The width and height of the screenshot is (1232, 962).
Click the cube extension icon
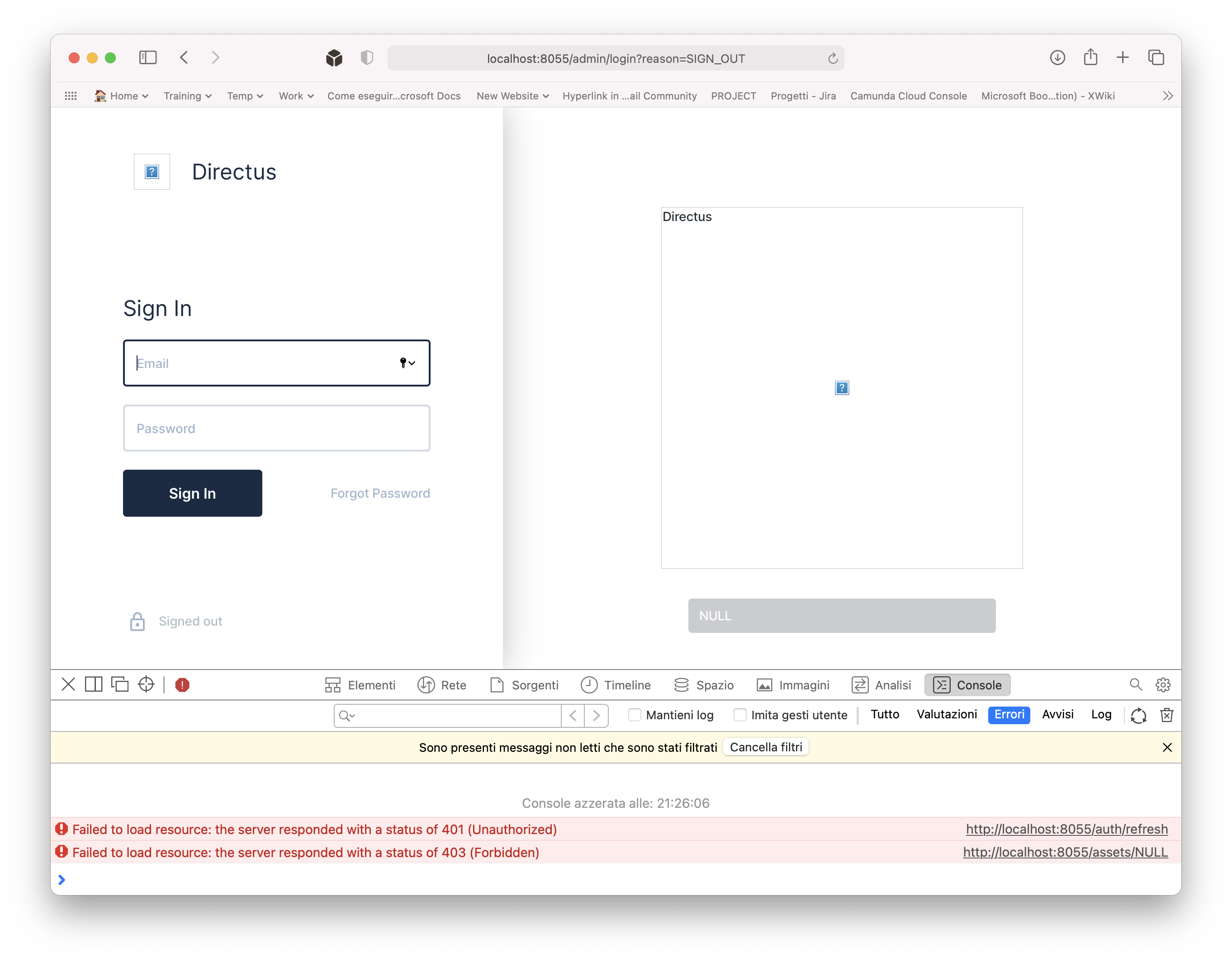click(x=334, y=58)
